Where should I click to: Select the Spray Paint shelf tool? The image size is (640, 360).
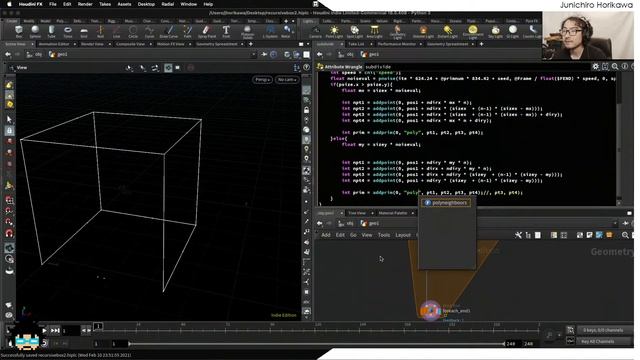(207, 31)
